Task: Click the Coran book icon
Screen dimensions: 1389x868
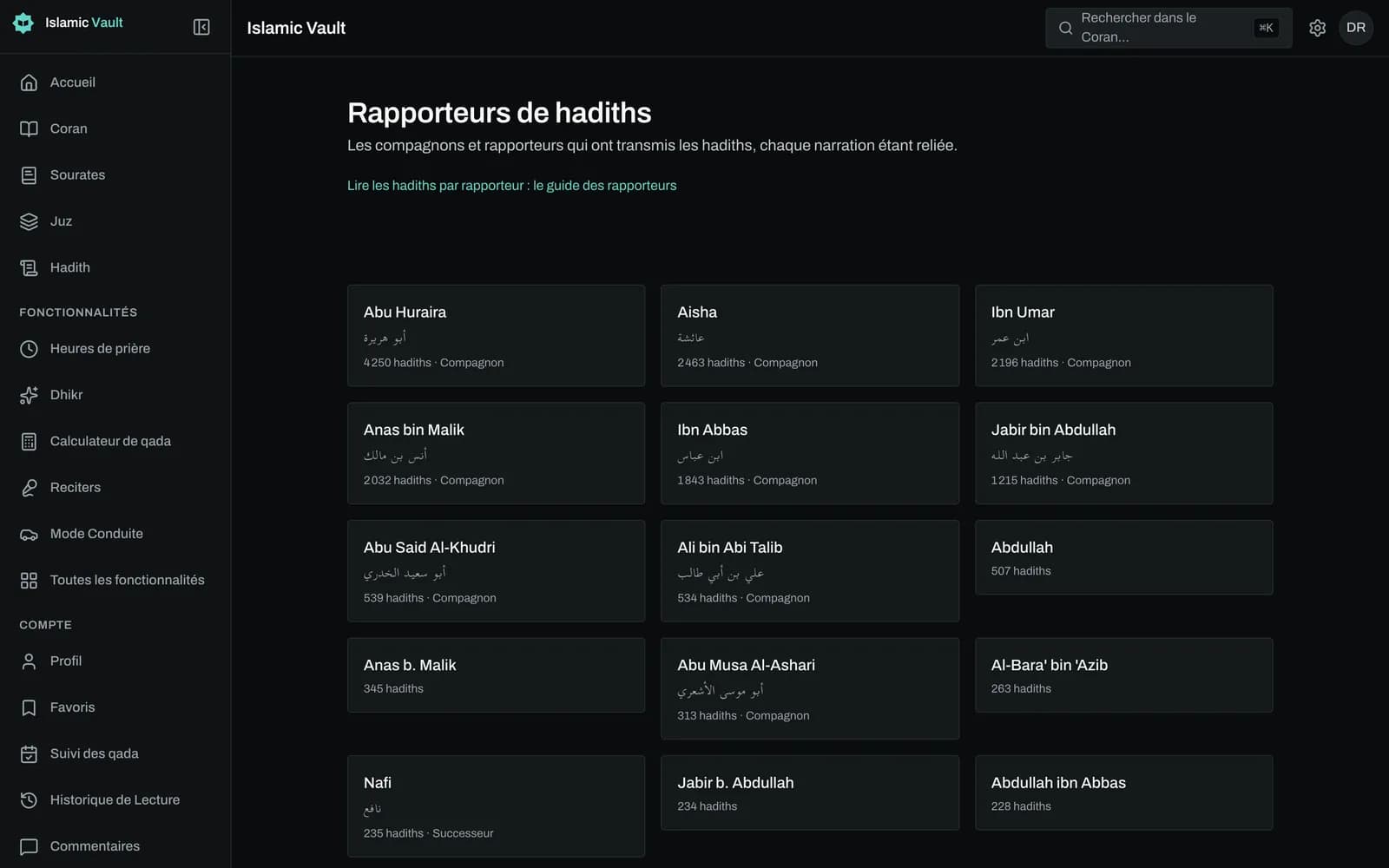Action: 29,128
